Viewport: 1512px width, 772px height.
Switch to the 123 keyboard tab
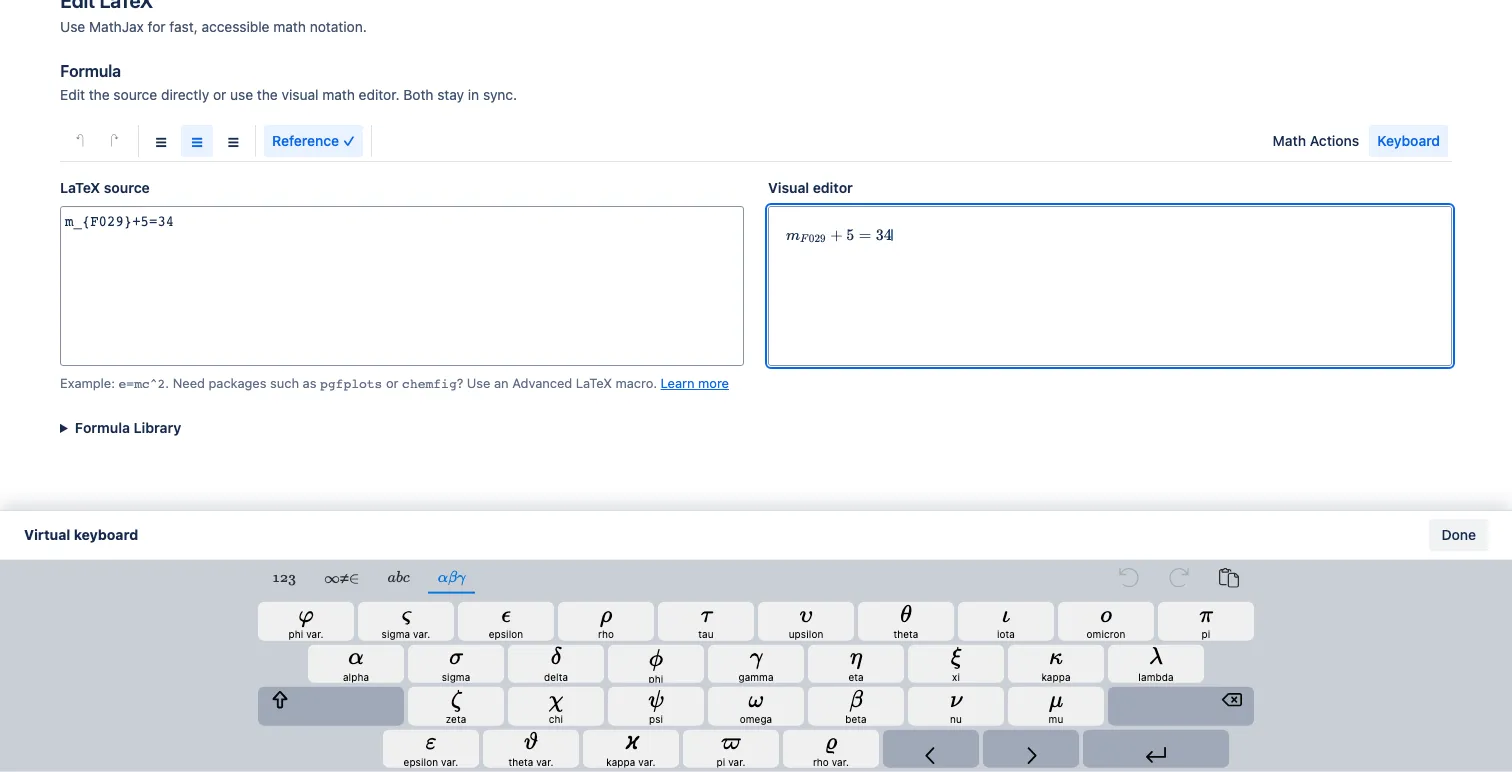tap(284, 578)
